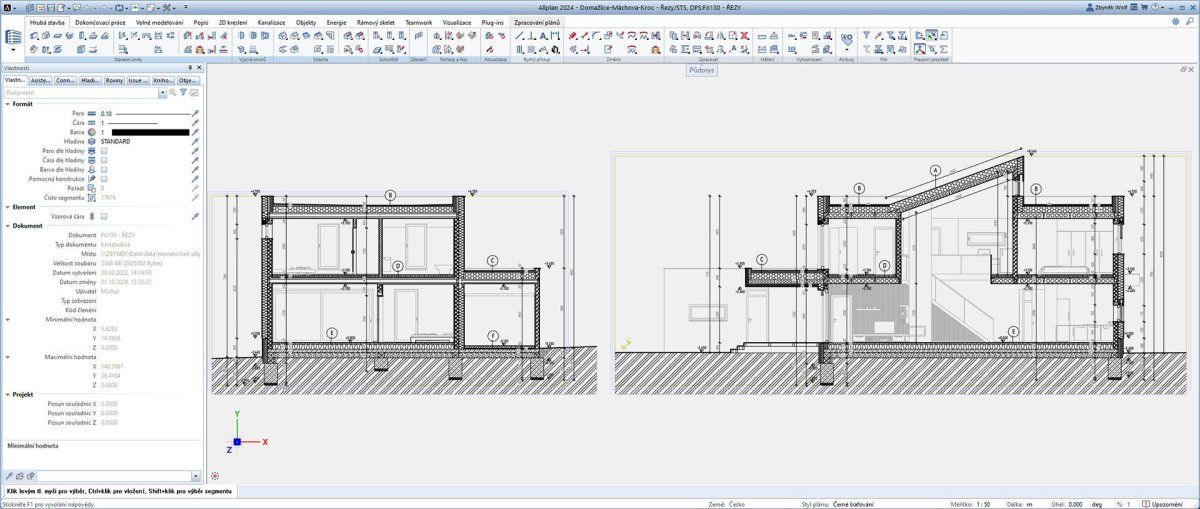Open the settings gear at top right
The height and width of the screenshot is (509, 1200).
tap(1176, 21)
